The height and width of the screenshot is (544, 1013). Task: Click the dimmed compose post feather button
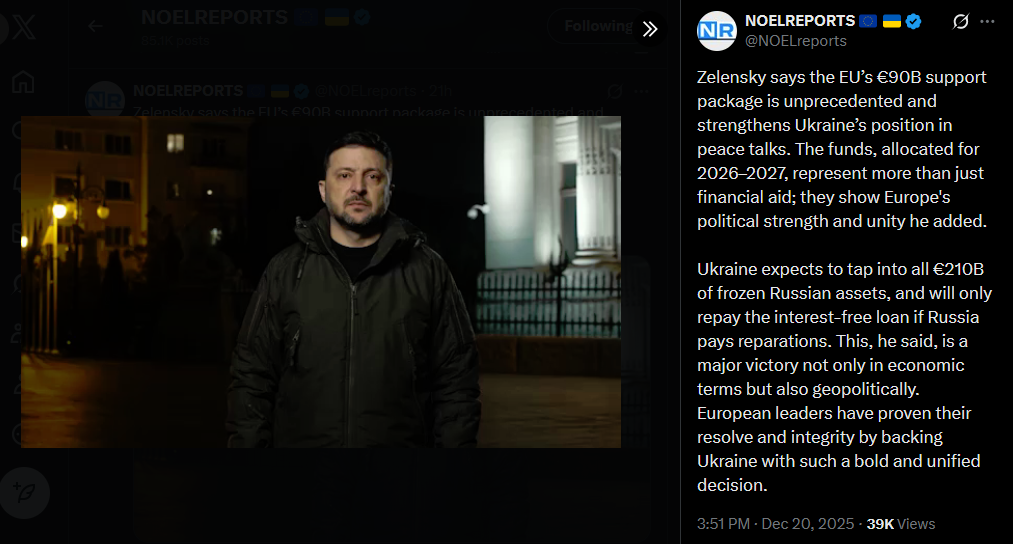click(25, 493)
